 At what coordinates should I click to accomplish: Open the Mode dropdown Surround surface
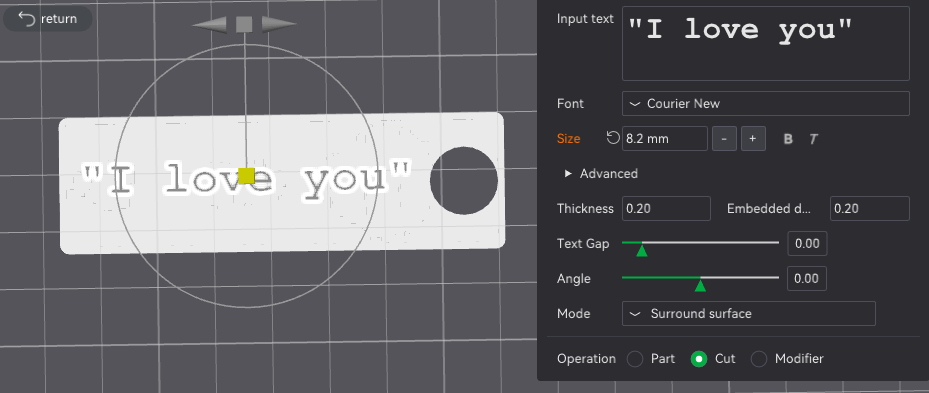click(748, 314)
